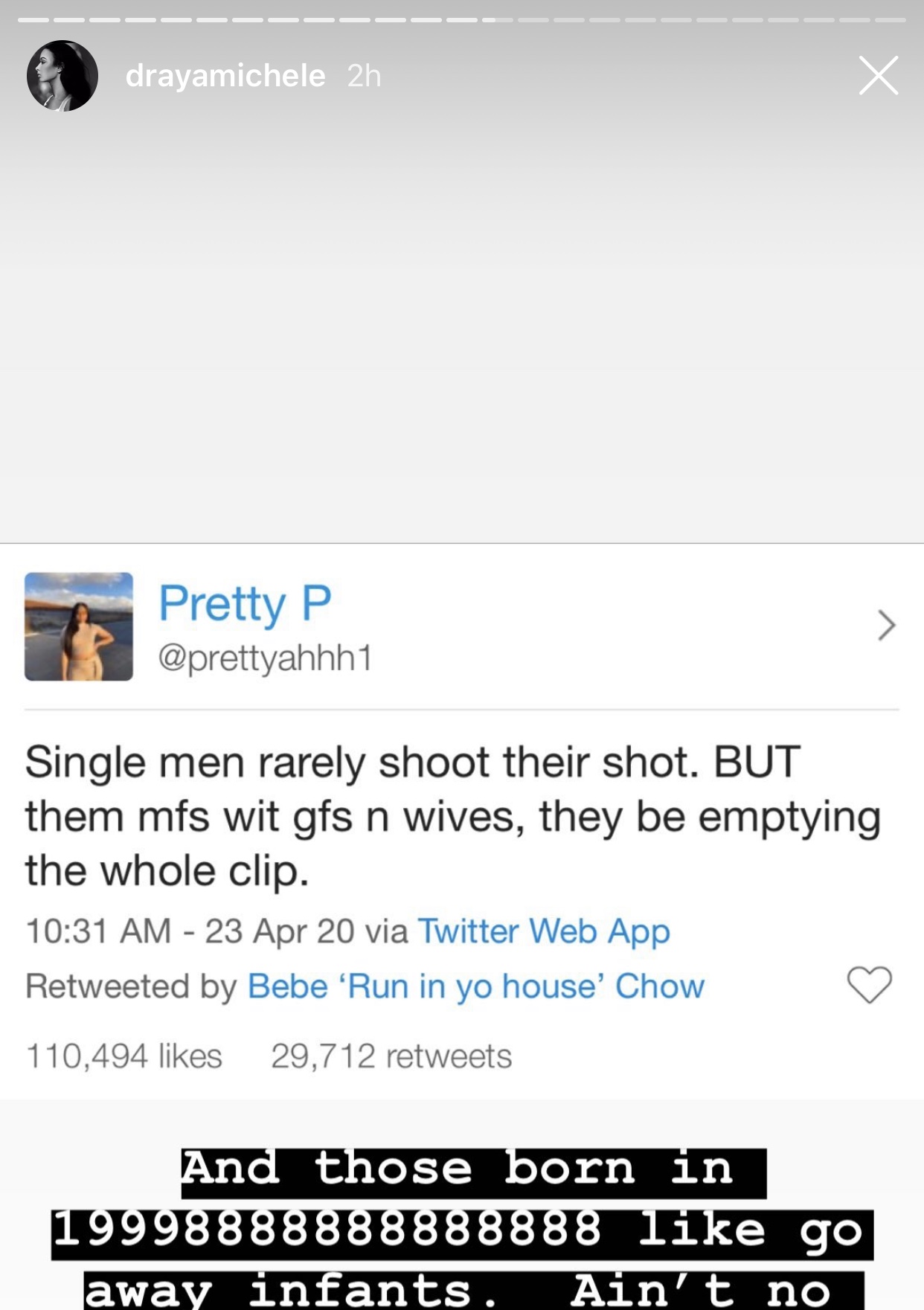The width and height of the screenshot is (924, 1310).
Task: Open Bebe 'Run in yo house' Chow profile
Action: coord(476,986)
